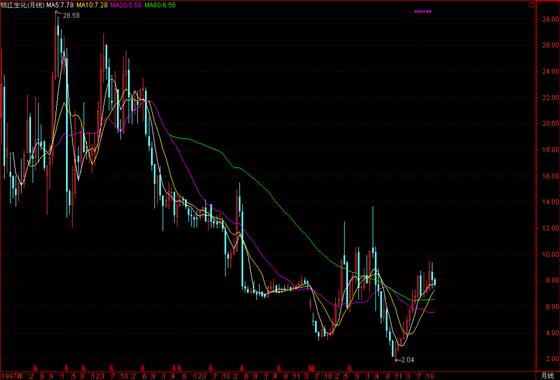Click the last candlestick on the chart

click(x=435, y=282)
